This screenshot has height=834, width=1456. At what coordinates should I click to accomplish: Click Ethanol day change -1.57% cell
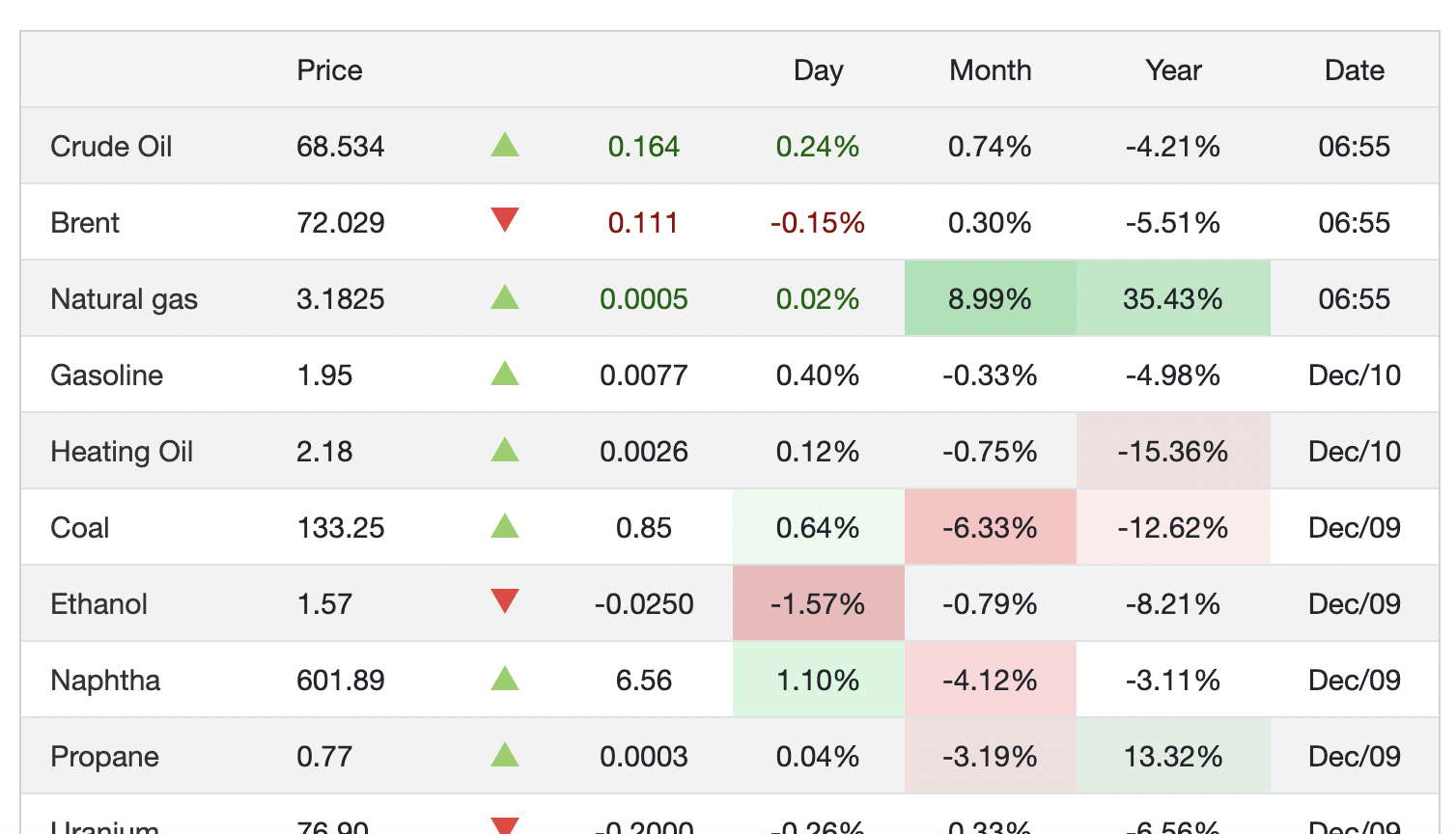[819, 604]
